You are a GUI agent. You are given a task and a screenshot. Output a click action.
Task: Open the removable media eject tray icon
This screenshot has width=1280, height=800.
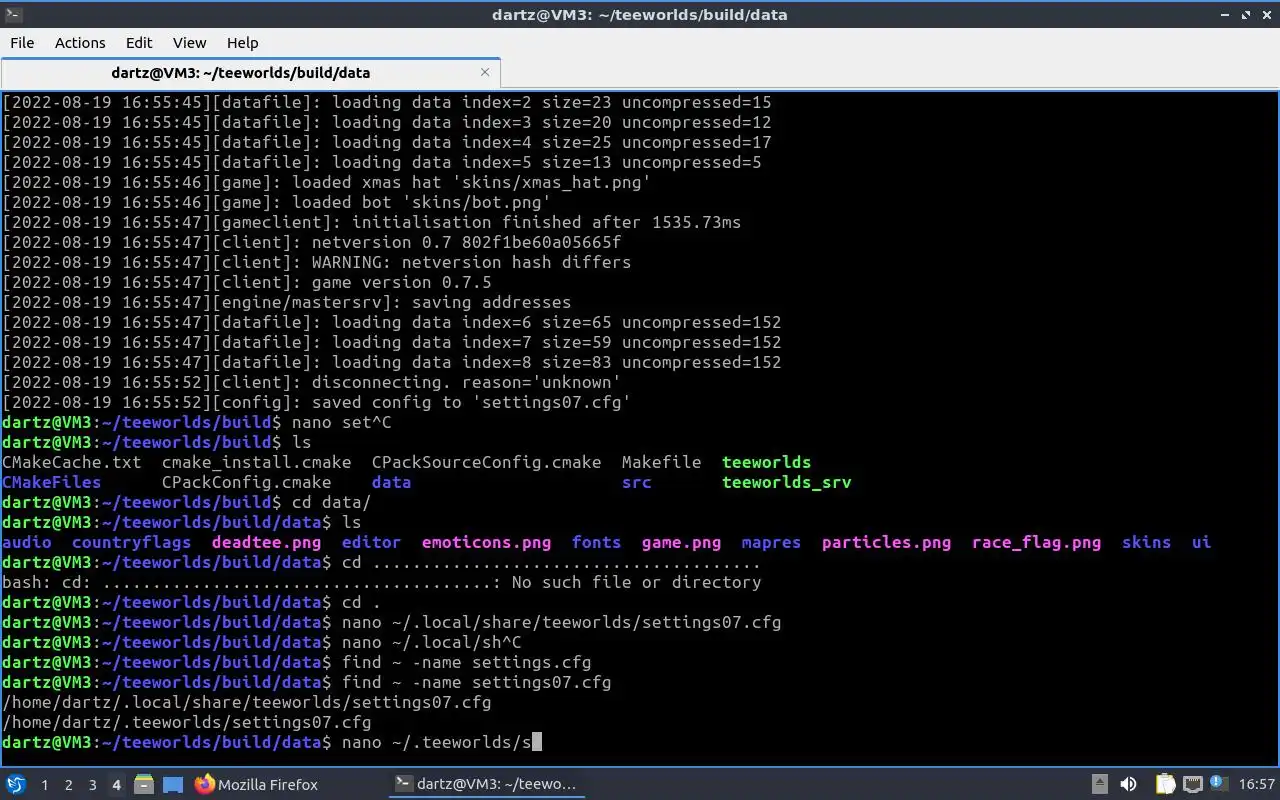click(1099, 784)
